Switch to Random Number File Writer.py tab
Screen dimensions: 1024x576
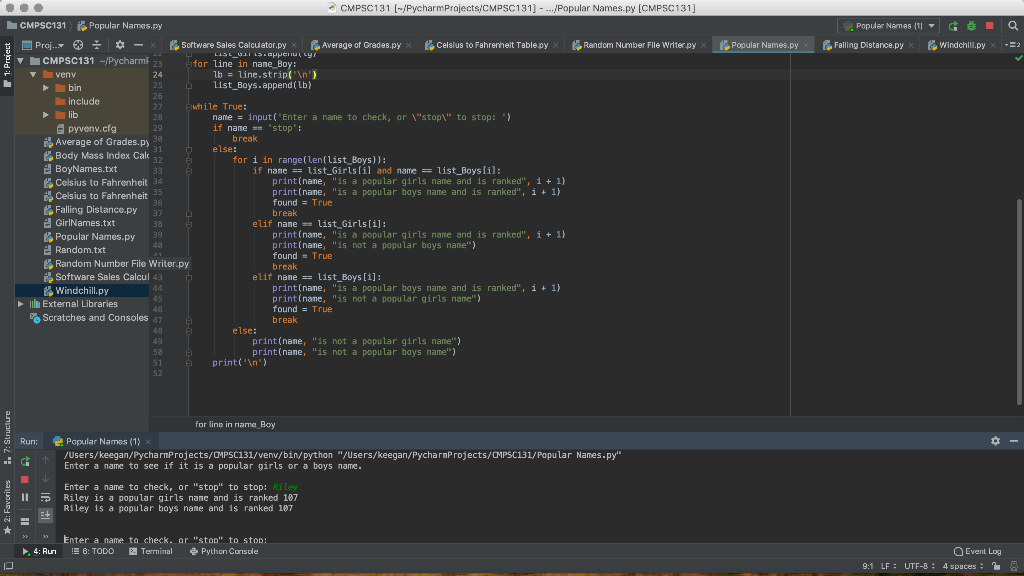[639, 45]
